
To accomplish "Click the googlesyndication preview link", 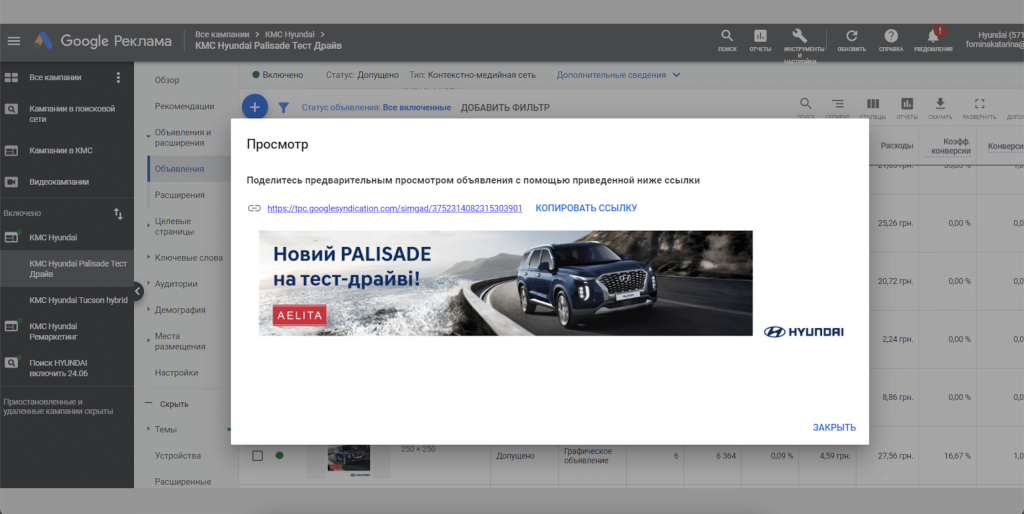I will [x=394, y=208].
